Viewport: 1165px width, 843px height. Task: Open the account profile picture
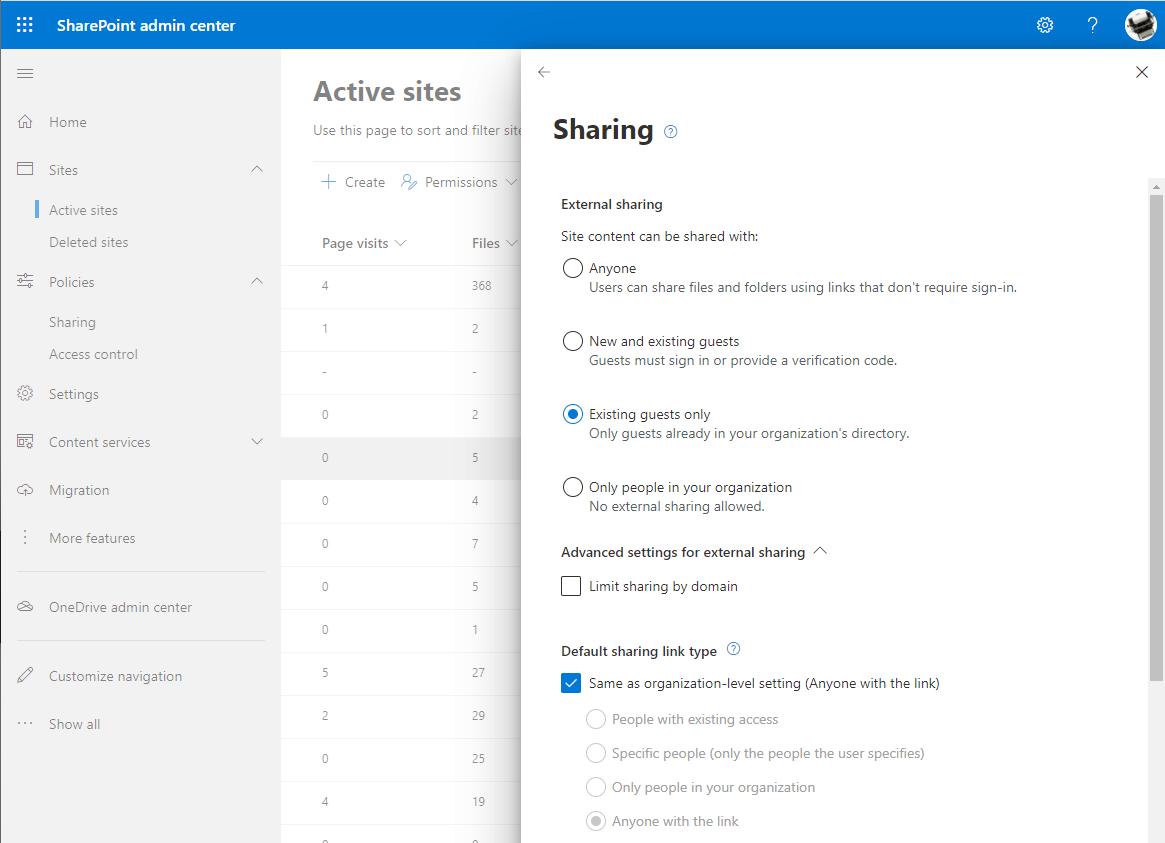1140,25
